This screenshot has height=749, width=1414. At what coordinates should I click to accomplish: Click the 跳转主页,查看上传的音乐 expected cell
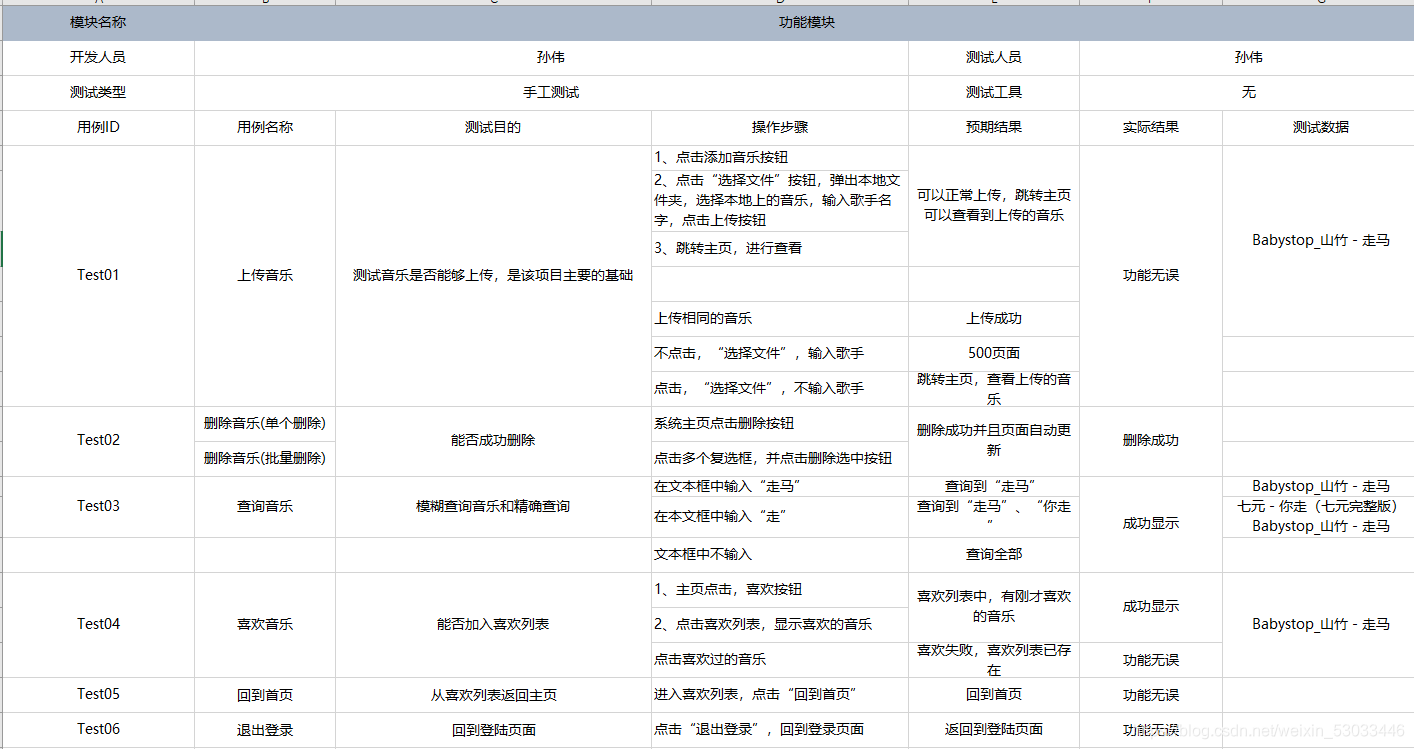(x=994, y=389)
